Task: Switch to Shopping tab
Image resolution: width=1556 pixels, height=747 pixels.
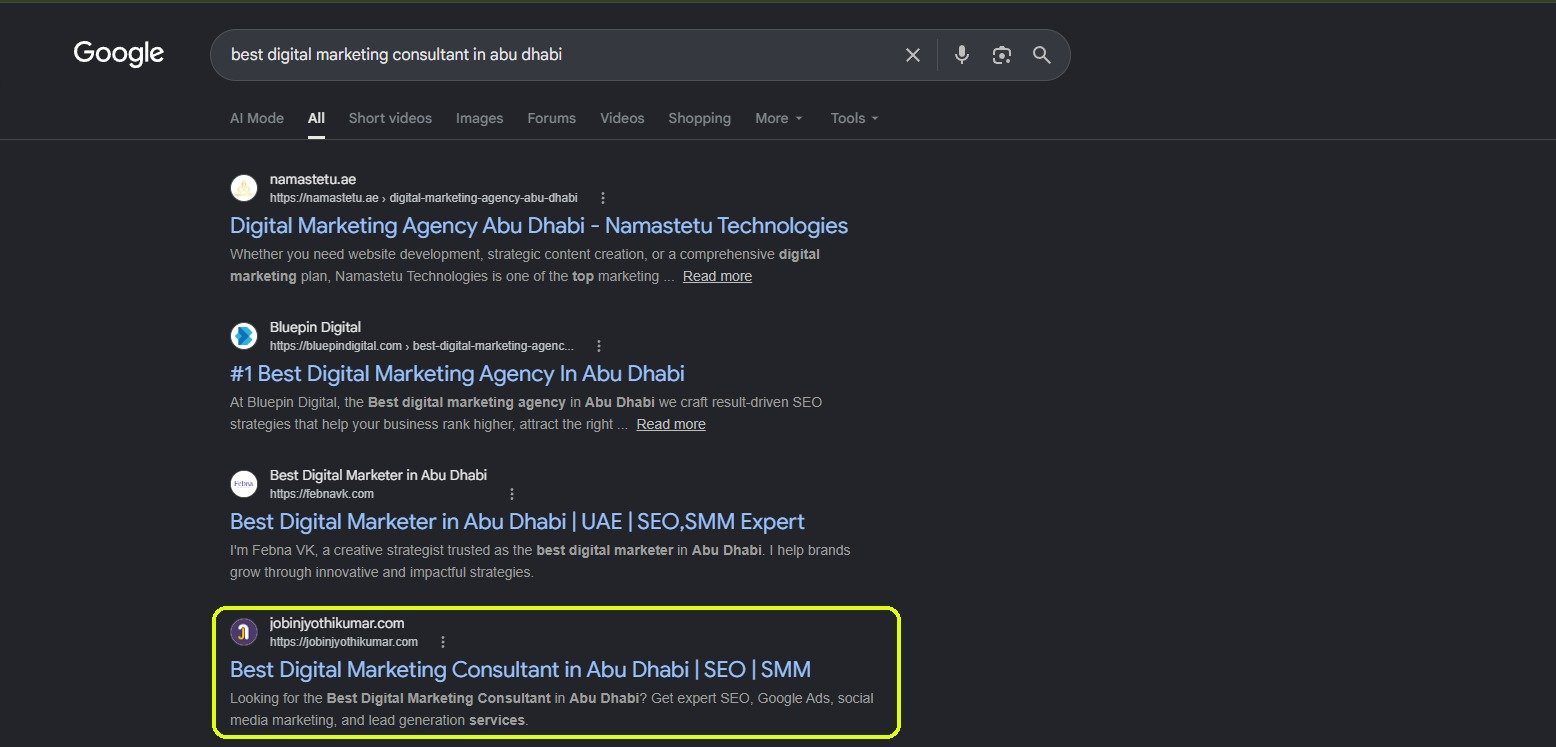Action: [x=700, y=118]
